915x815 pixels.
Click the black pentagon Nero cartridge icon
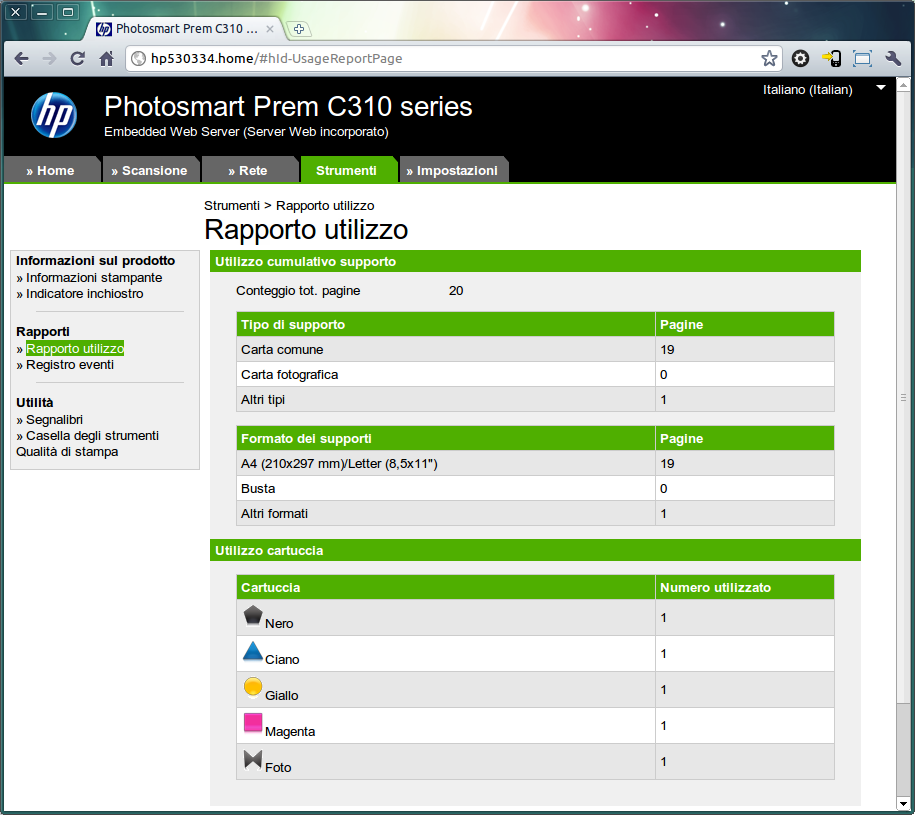pos(253,615)
